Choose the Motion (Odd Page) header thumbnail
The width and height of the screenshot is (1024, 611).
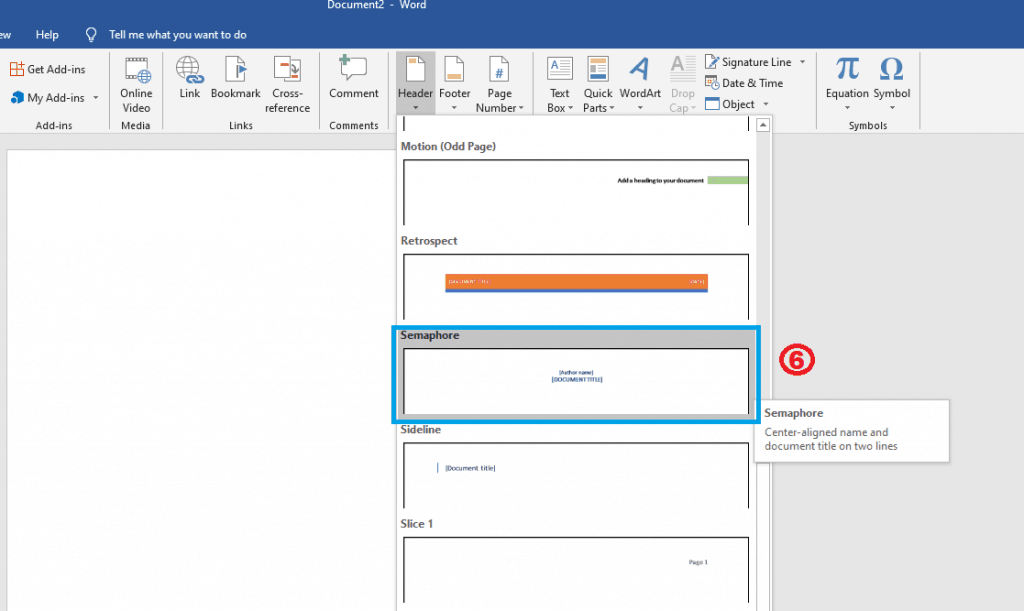tap(576, 193)
